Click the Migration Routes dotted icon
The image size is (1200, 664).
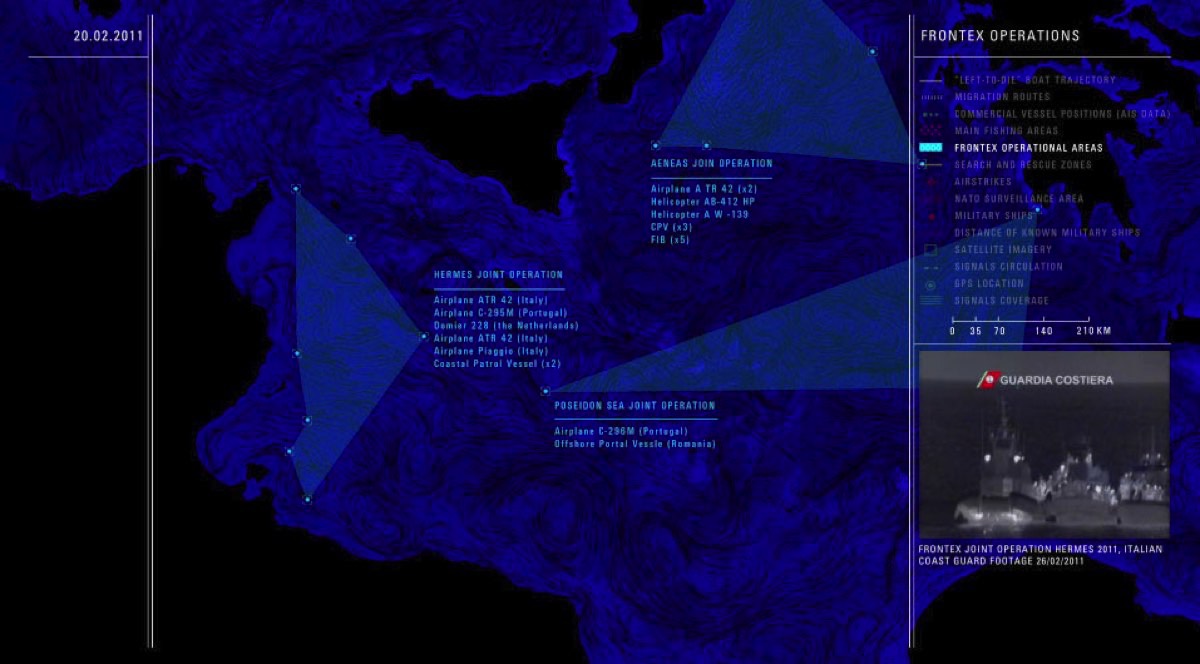(931, 97)
